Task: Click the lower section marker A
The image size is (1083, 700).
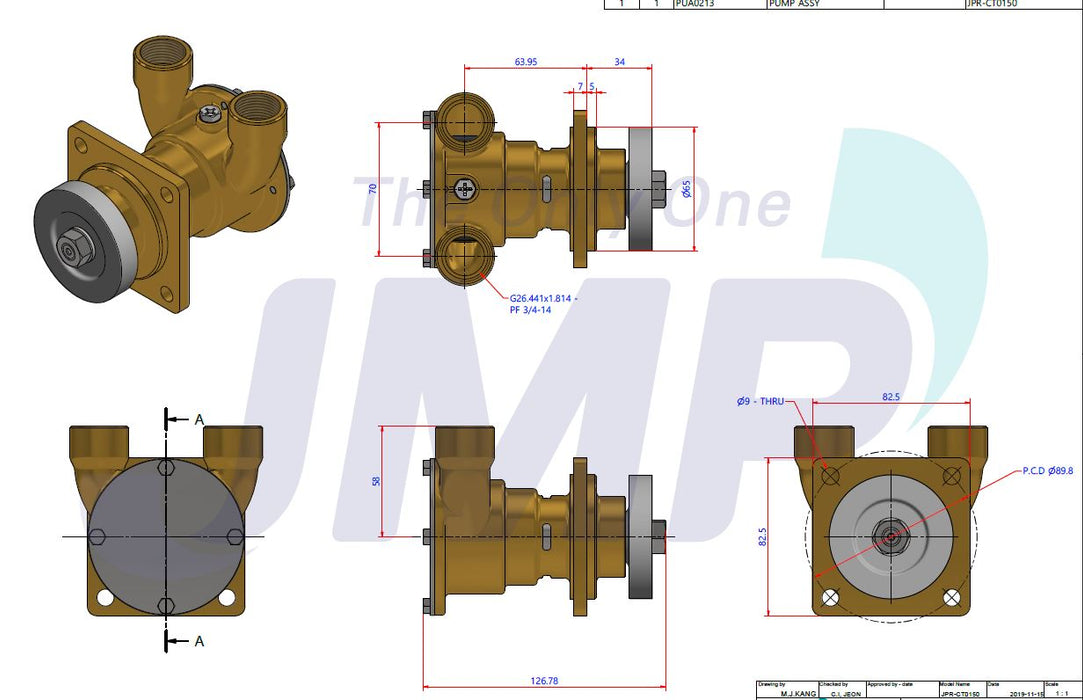Action: (199, 641)
